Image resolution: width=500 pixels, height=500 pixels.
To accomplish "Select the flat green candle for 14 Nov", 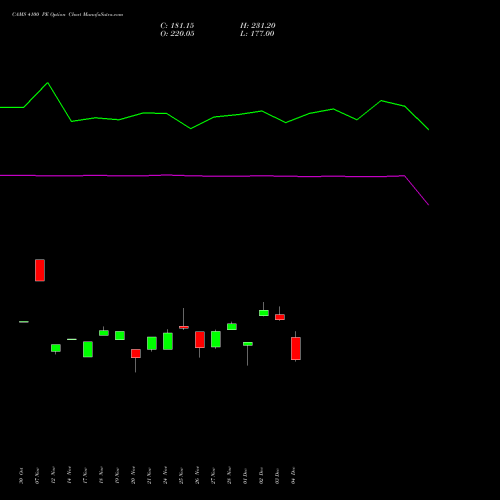I will pyautogui.click(x=72, y=339).
